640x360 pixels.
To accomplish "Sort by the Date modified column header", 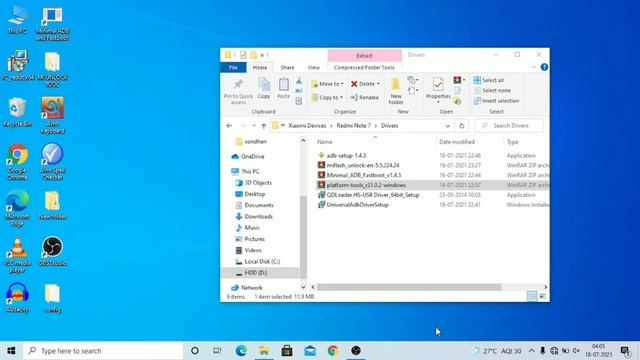I will click(x=457, y=142).
